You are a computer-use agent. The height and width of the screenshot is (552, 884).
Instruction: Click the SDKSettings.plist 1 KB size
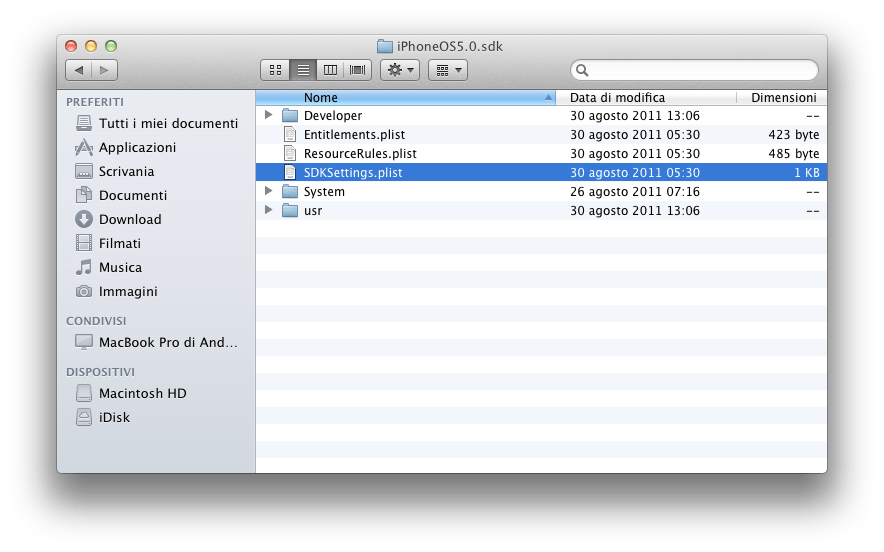click(807, 173)
